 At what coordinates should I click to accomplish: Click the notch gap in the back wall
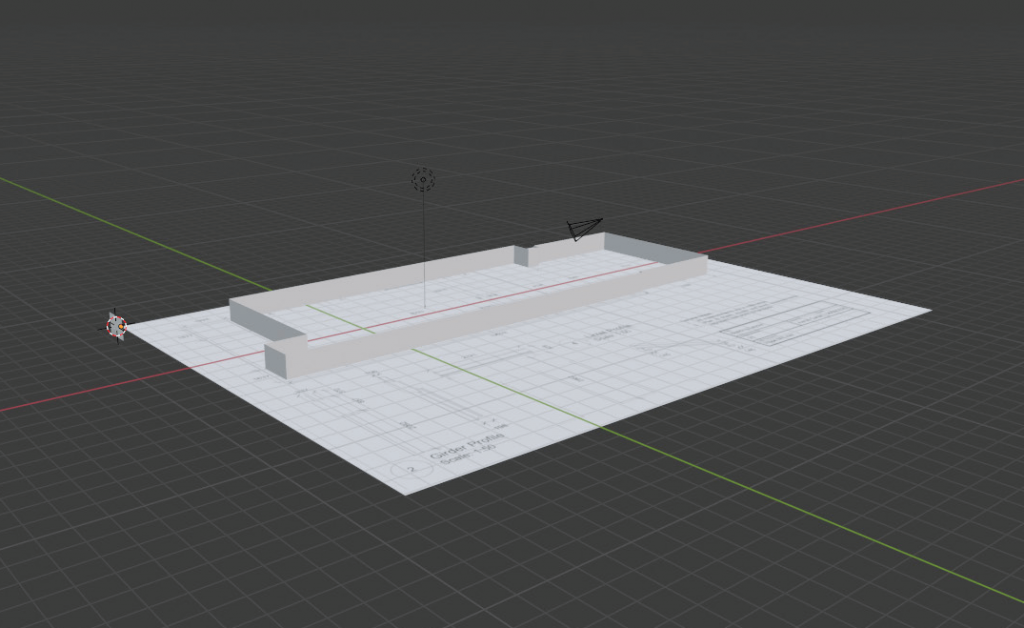pos(520,255)
